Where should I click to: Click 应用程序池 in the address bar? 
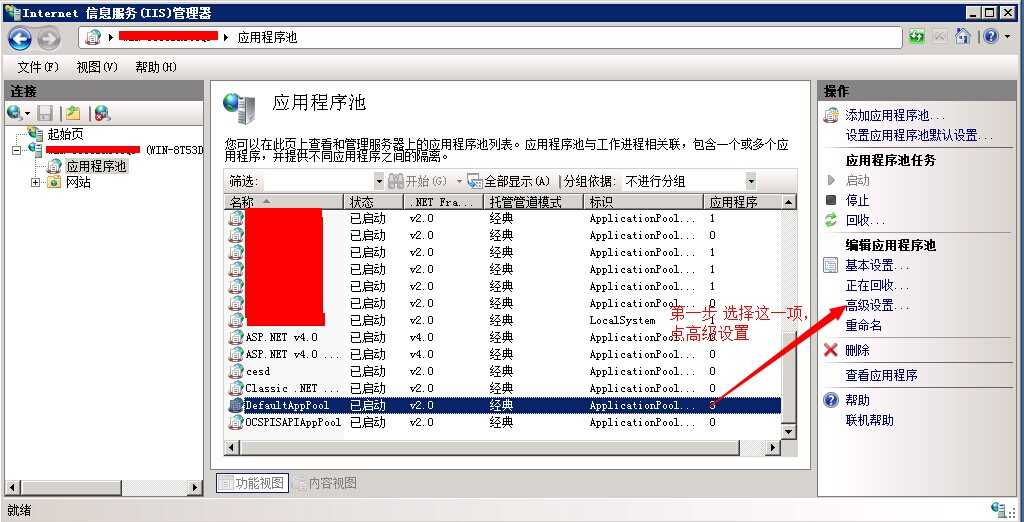click(x=267, y=37)
